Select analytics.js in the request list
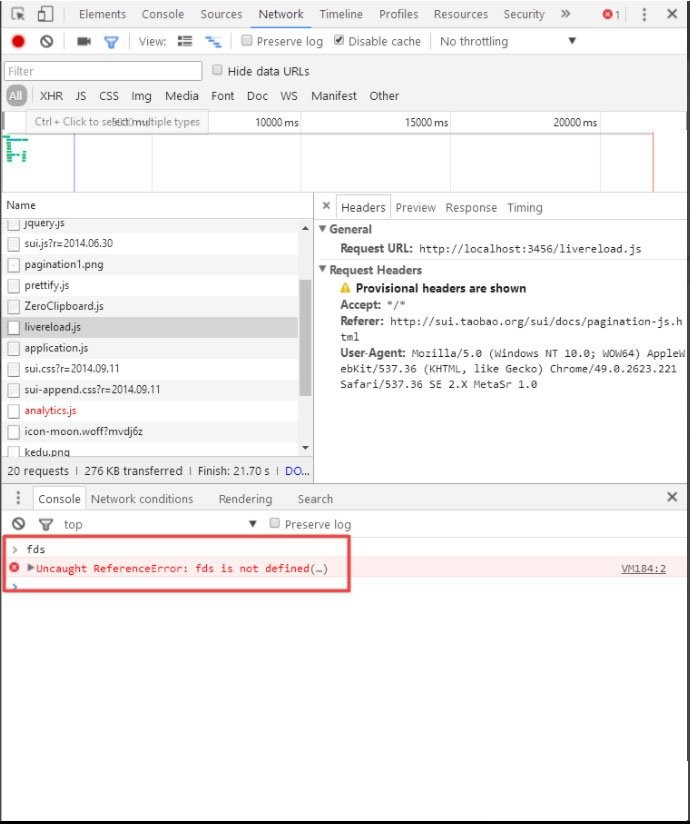The height and width of the screenshot is (824, 690). click(x=50, y=410)
